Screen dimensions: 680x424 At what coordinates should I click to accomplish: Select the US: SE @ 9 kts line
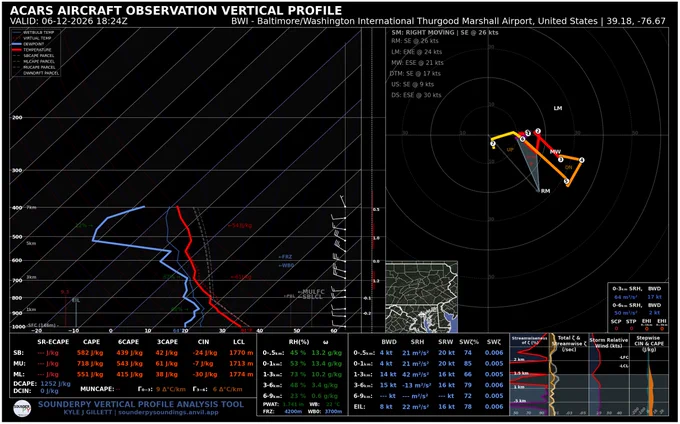(x=412, y=84)
